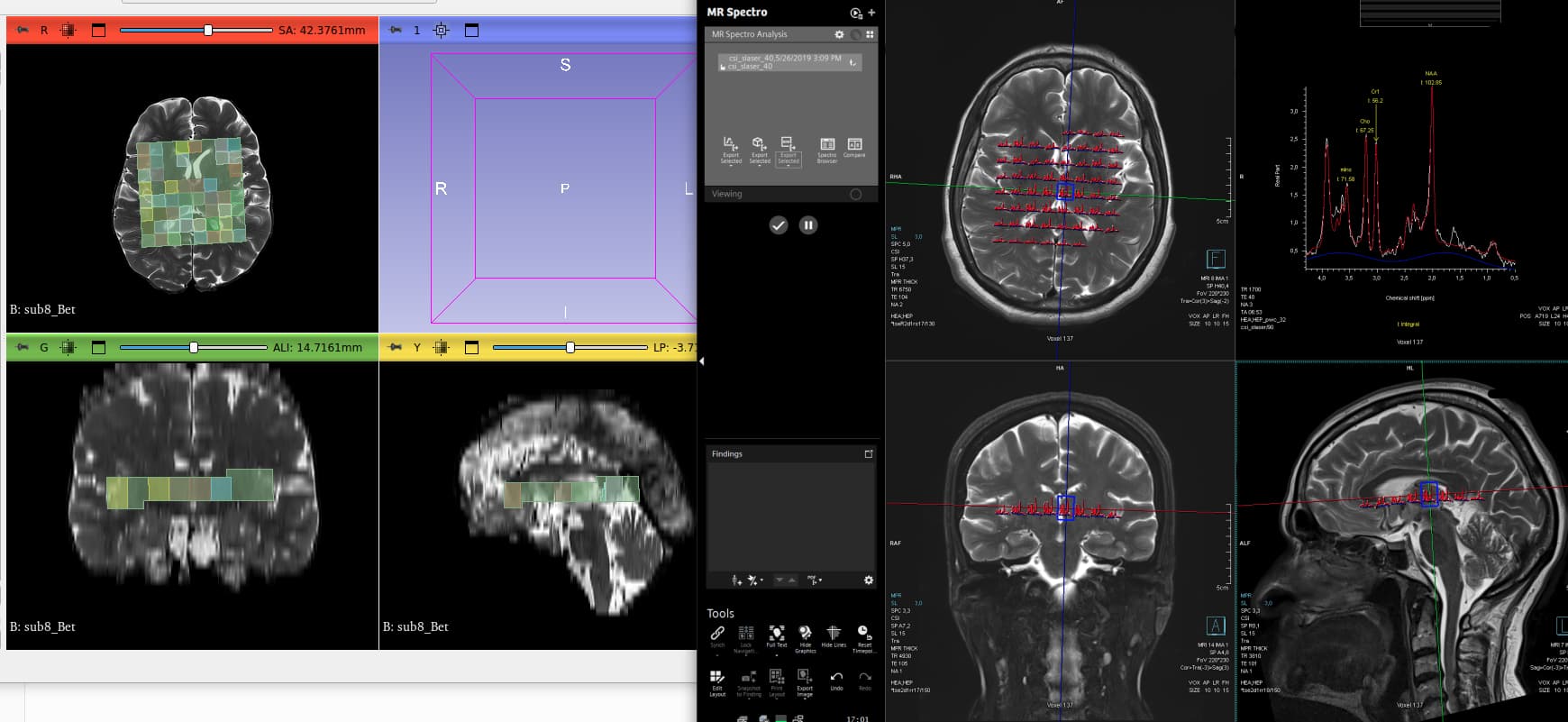Click the Hide Lines tool
This screenshot has width=1568, height=722.
tap(834, 635)
